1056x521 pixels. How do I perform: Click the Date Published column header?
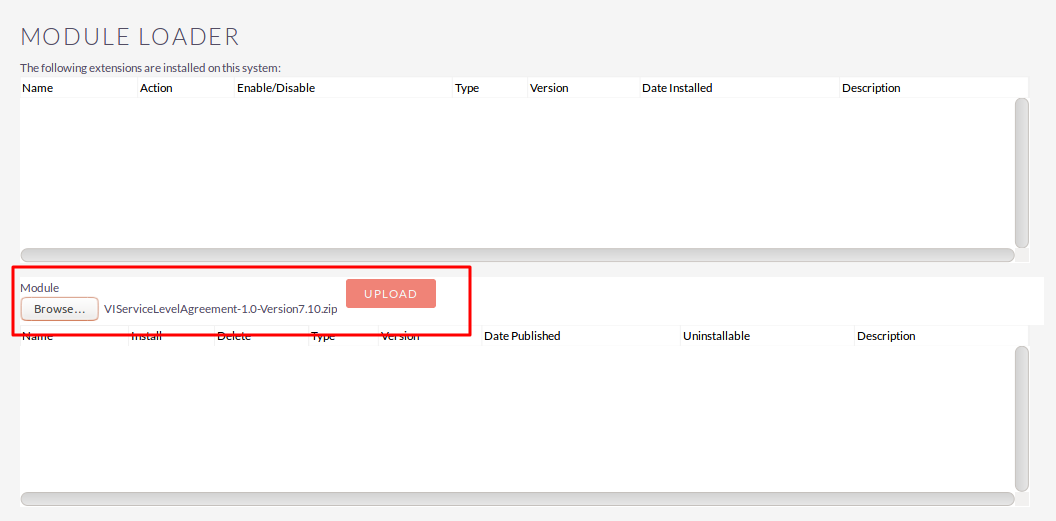pos(522,335)
